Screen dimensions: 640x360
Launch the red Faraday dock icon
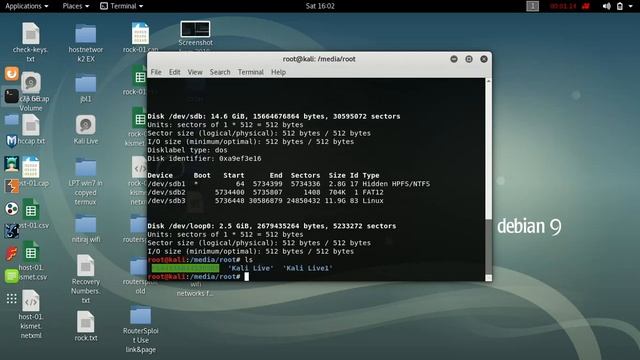[x=11, y=253]
